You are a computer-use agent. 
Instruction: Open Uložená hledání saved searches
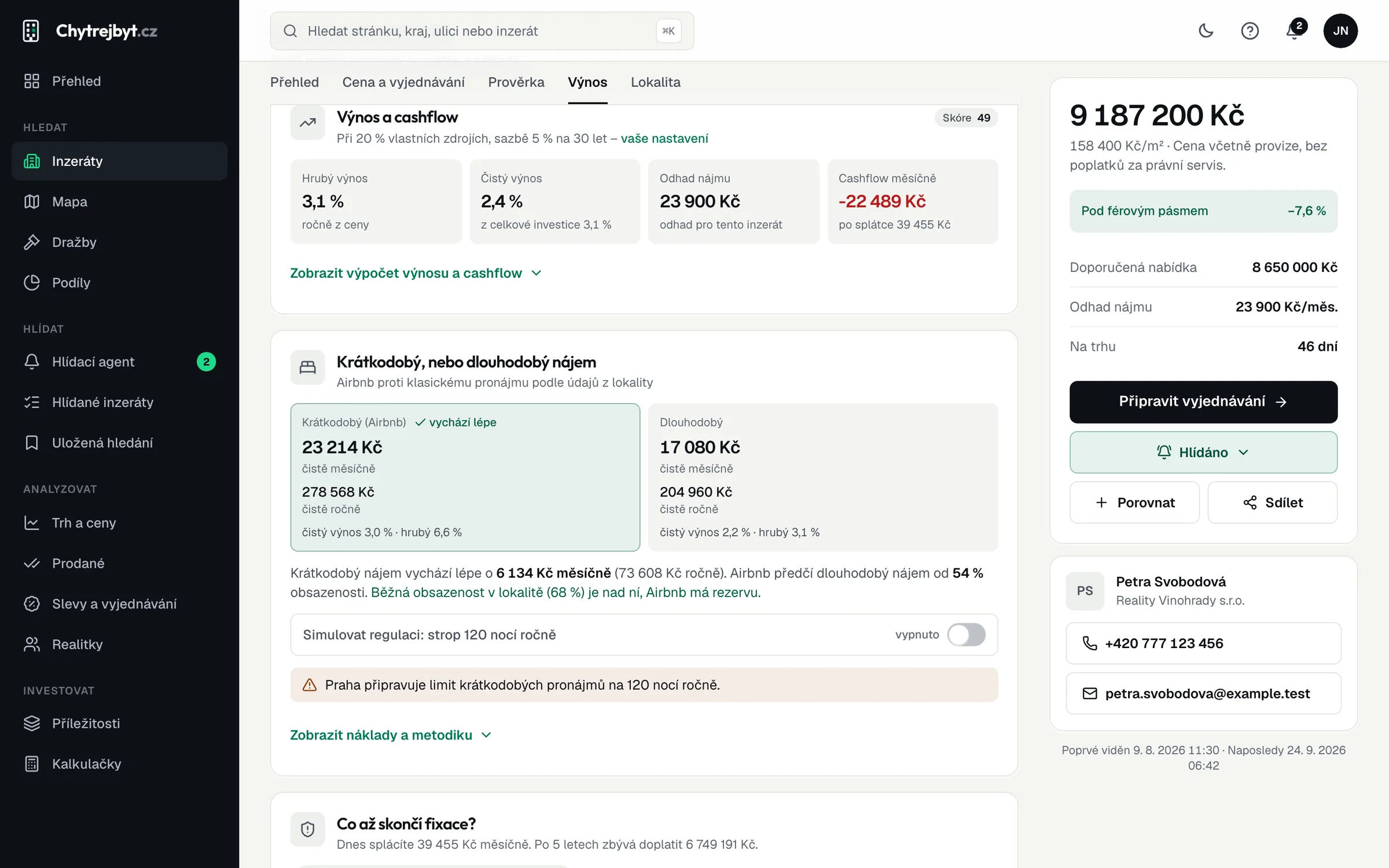click(x=119, y=443)
